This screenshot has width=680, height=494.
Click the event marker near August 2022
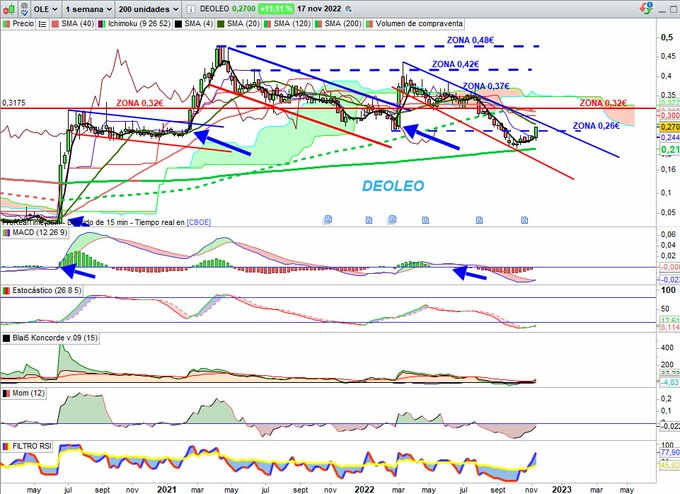(x=479, y=220)
